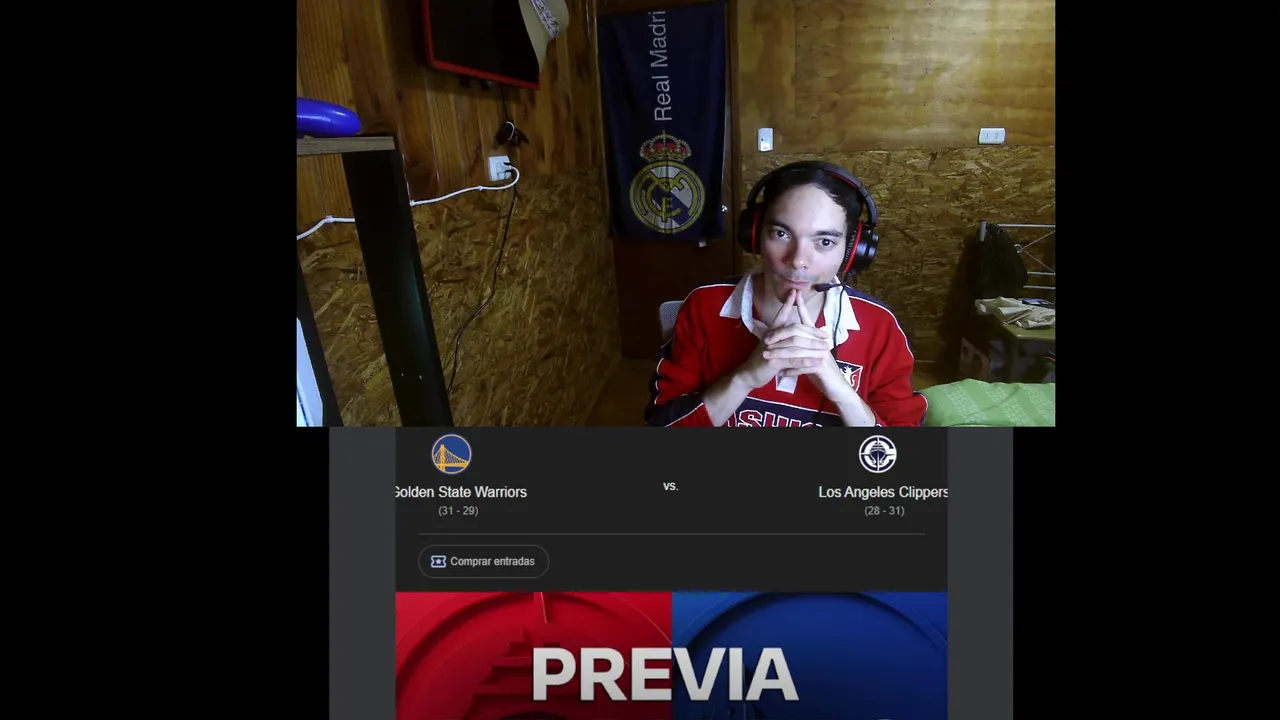
Task: Open the Los Angeles Clippers team name
Action: 883,492
